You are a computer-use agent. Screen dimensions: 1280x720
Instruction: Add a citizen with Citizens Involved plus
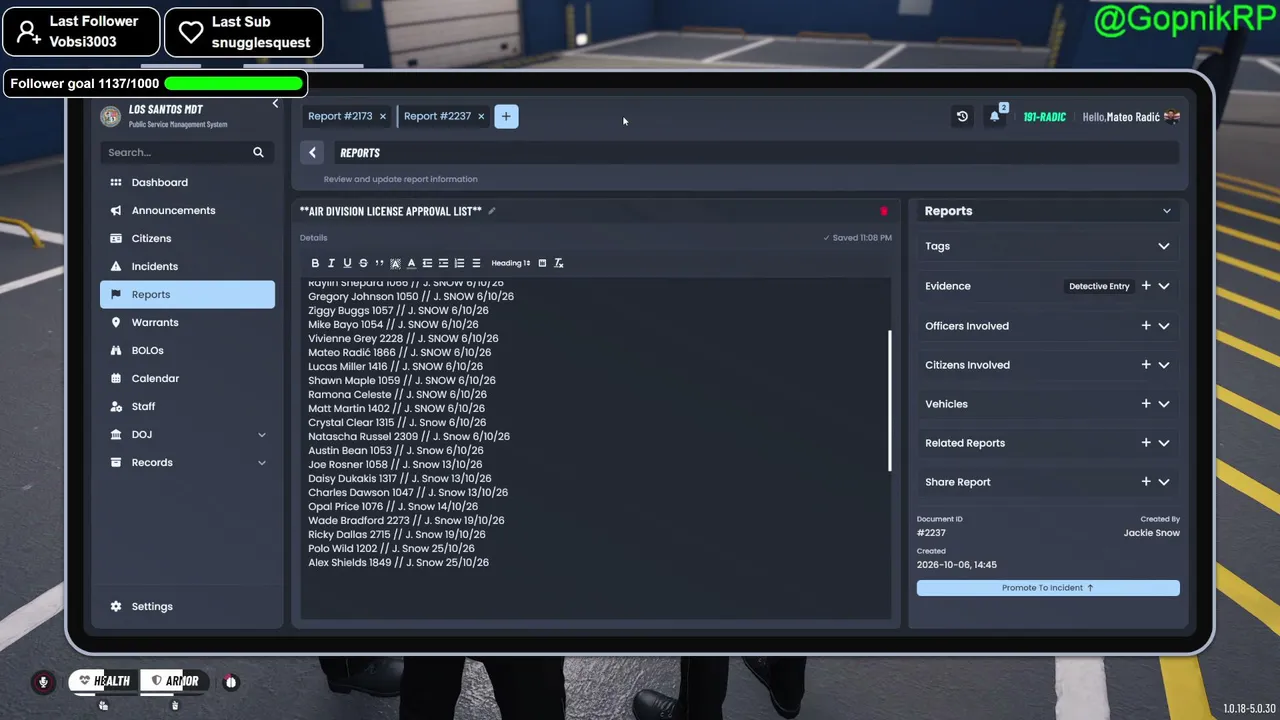pos(1146,365)
